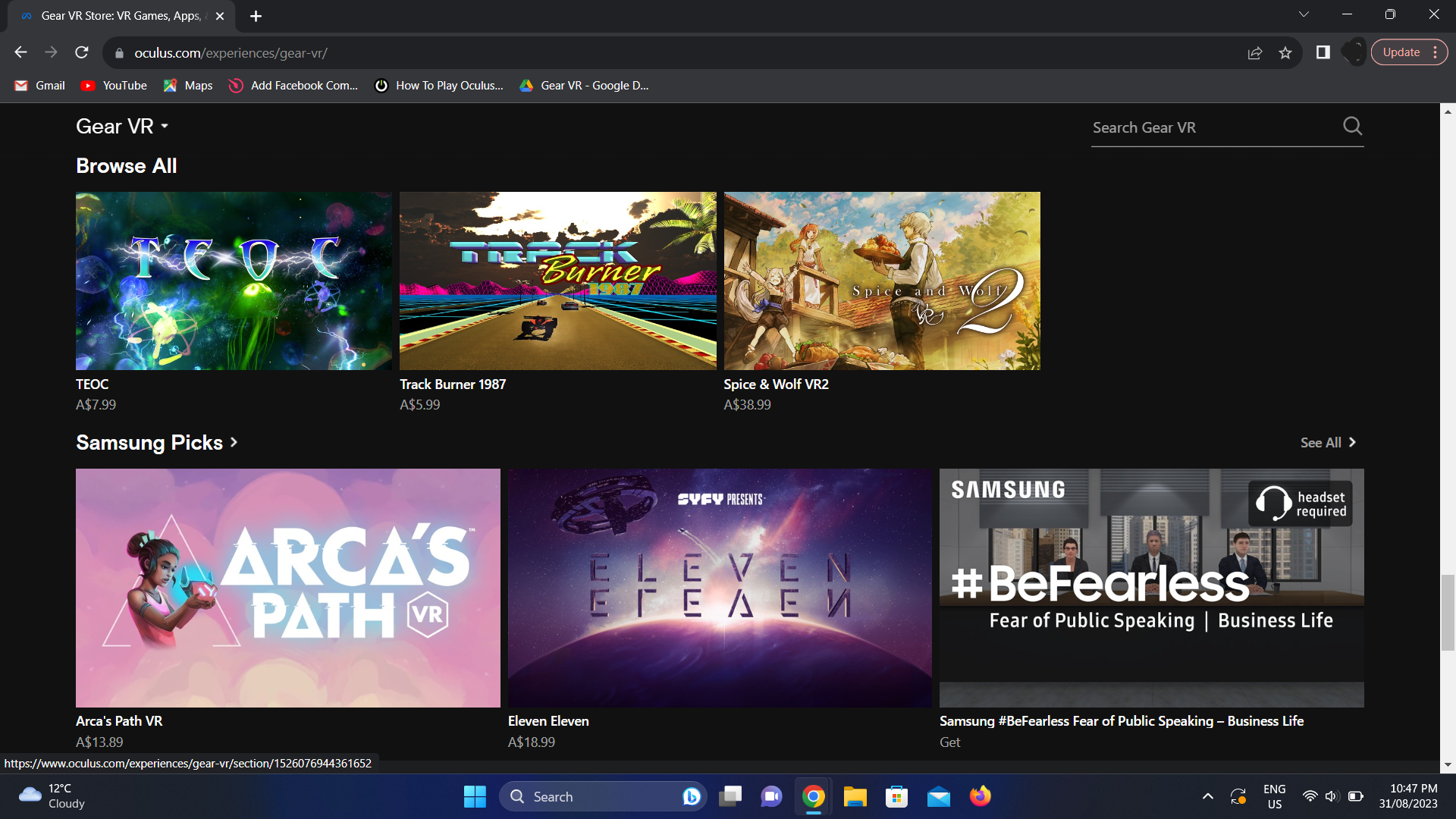
Task: Click the A$5.99 price of Track Burner
Action: [x=419, y=405]
